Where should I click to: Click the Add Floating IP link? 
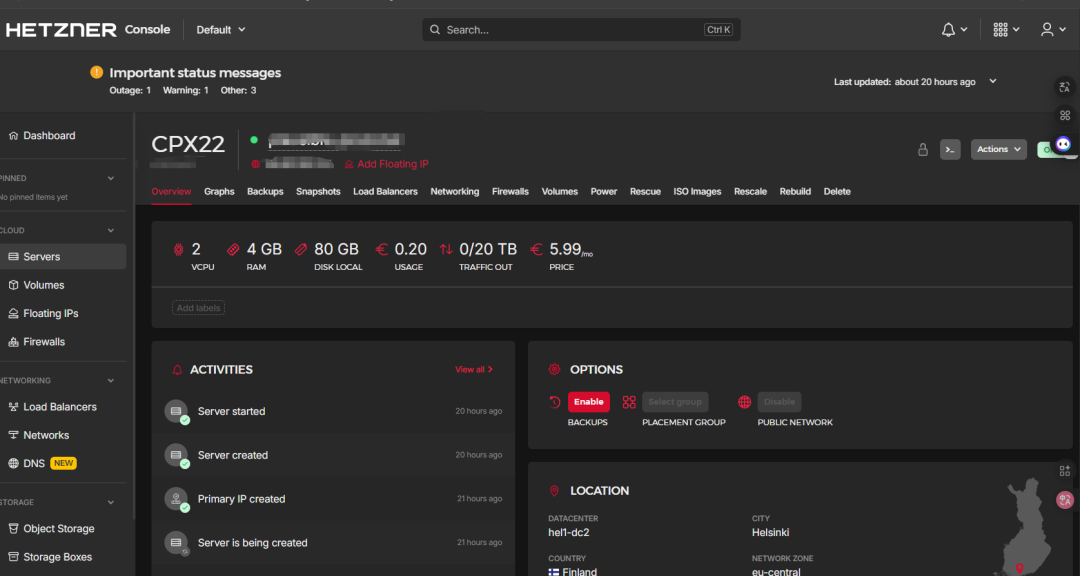tap(386, 164)
